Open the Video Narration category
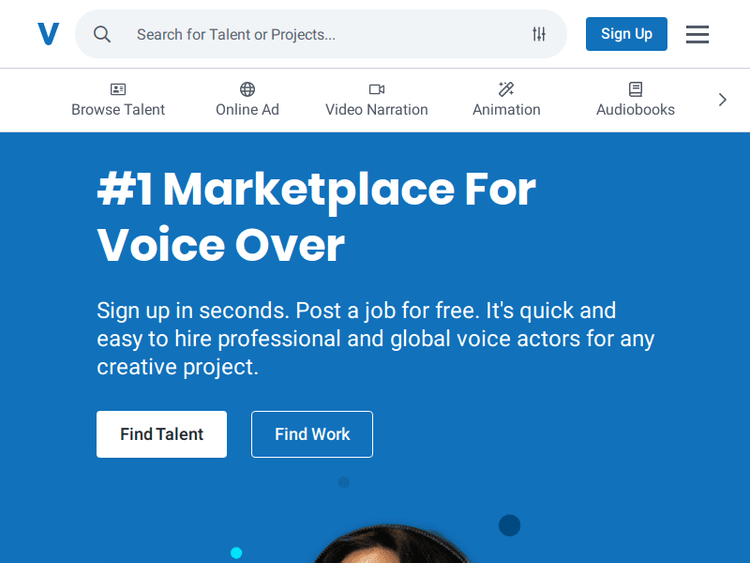 pos(377,110)
